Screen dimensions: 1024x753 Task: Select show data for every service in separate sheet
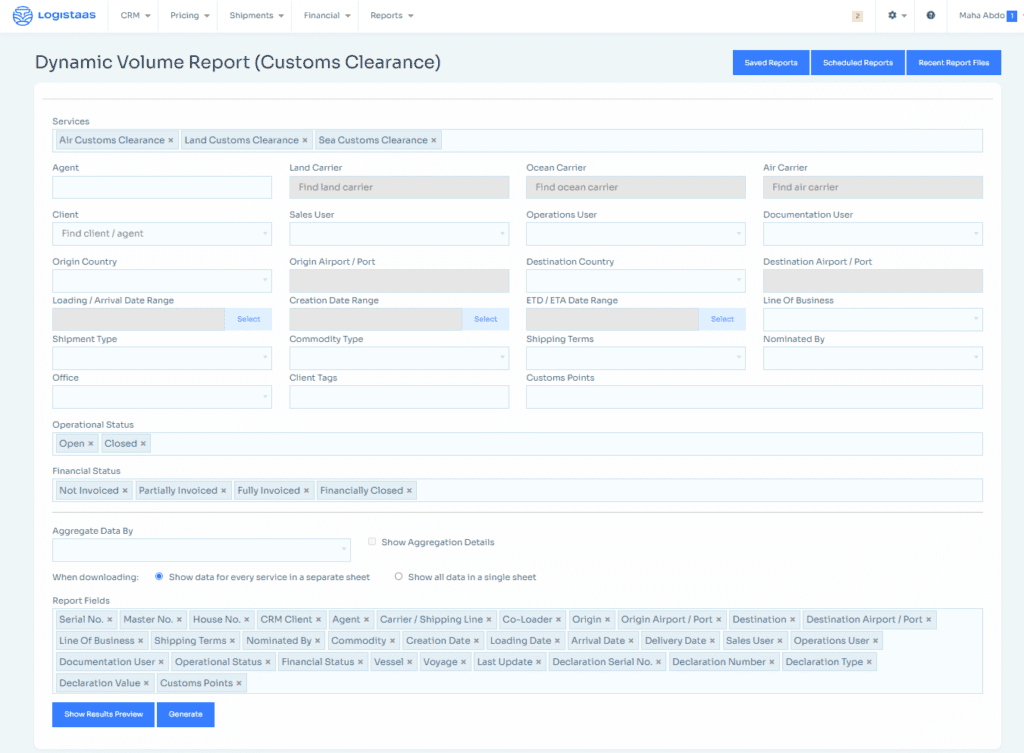click(159, 577)
